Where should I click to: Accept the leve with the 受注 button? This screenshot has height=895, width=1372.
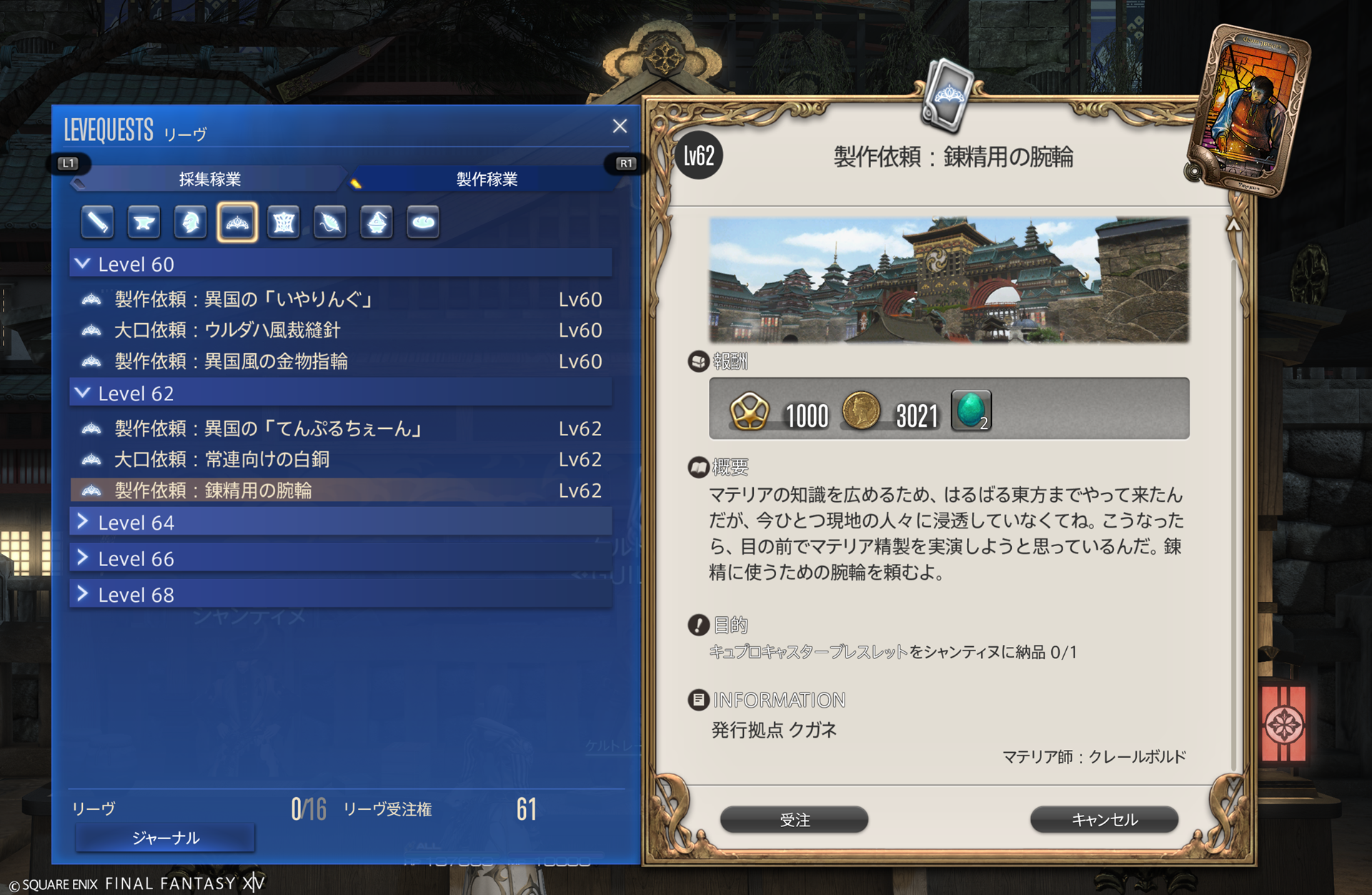pos(795,819)
